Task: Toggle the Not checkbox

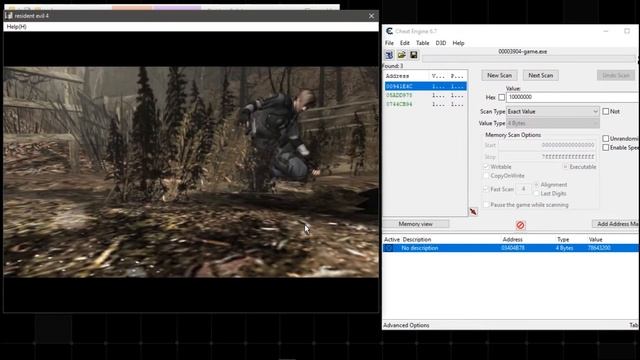Action: pos(606,111)
